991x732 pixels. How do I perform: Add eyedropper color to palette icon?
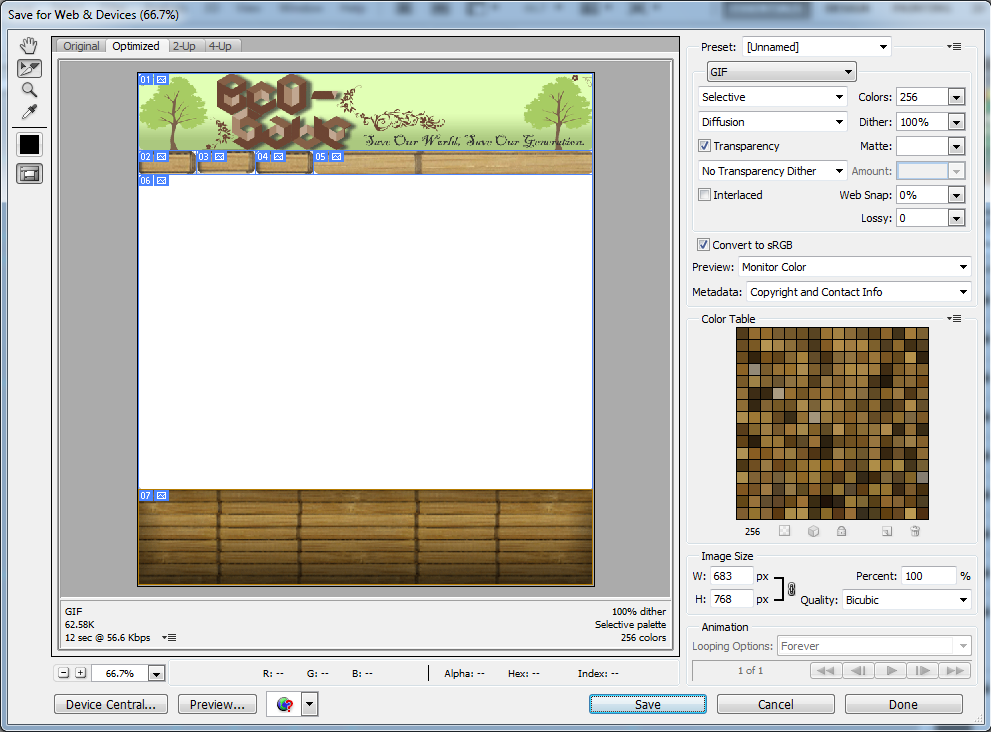click(x=887, y=531)
